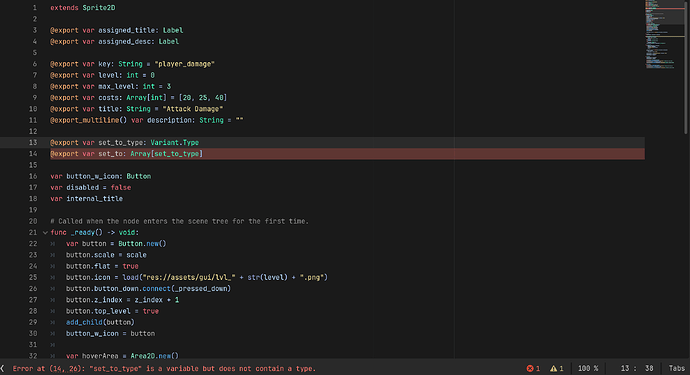Open the warnings list via the yellow warning icon
Screen dimensions: 690x375
click(x=553, y=368)
